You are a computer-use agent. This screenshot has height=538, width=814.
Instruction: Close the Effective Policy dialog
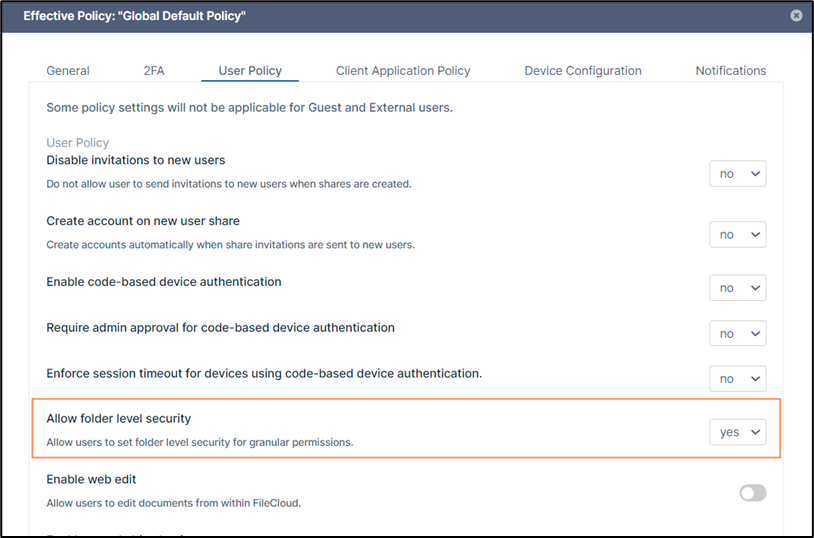coord(796,16)
